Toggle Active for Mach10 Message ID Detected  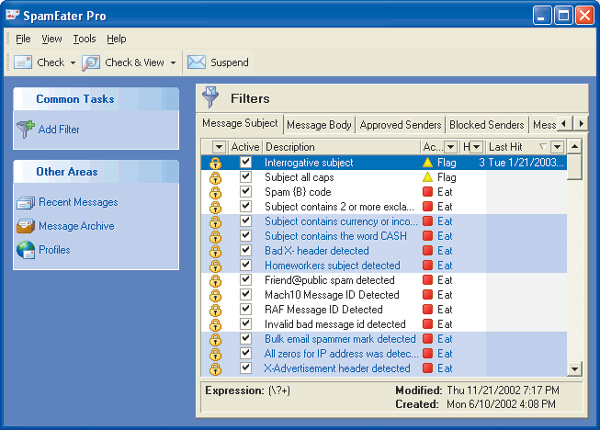[x=246, y=294]
